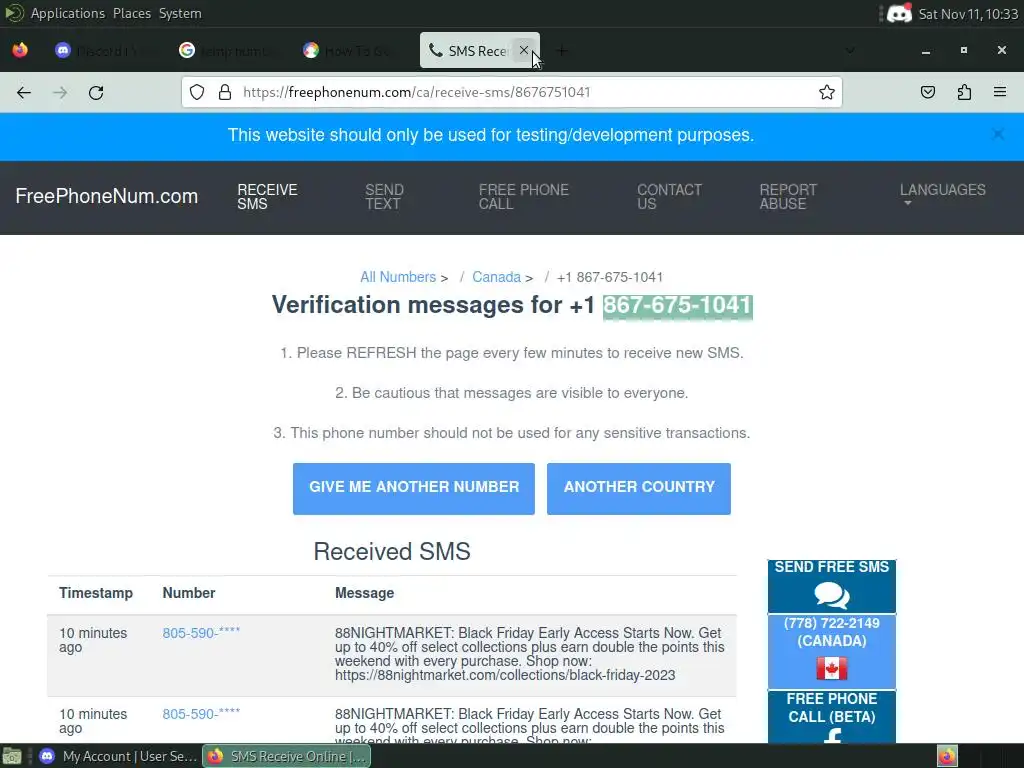Click SEND FREE SMS sidebar tile
This screenshot has width=1024, height=768.
click(831, 586)
